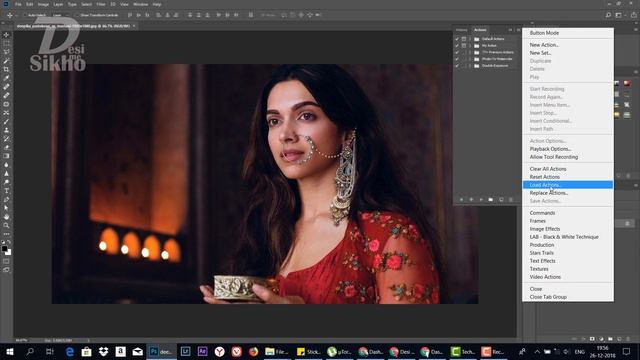The width and height of the screenshot is (640, 360).
Task: Select the Clone Stamp tool
Action: tap(6, 130)
